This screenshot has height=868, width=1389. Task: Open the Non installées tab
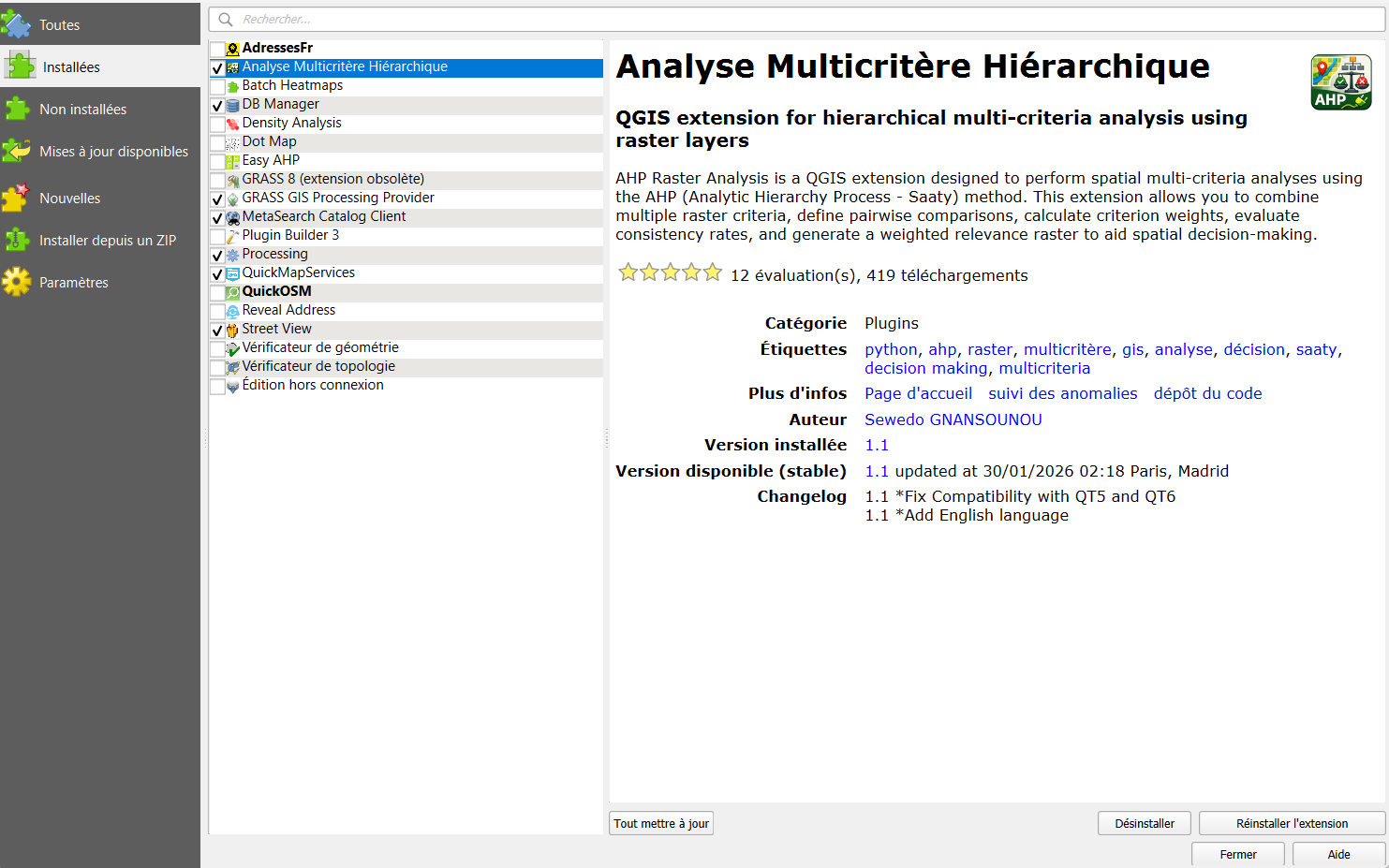coord(82,110)
